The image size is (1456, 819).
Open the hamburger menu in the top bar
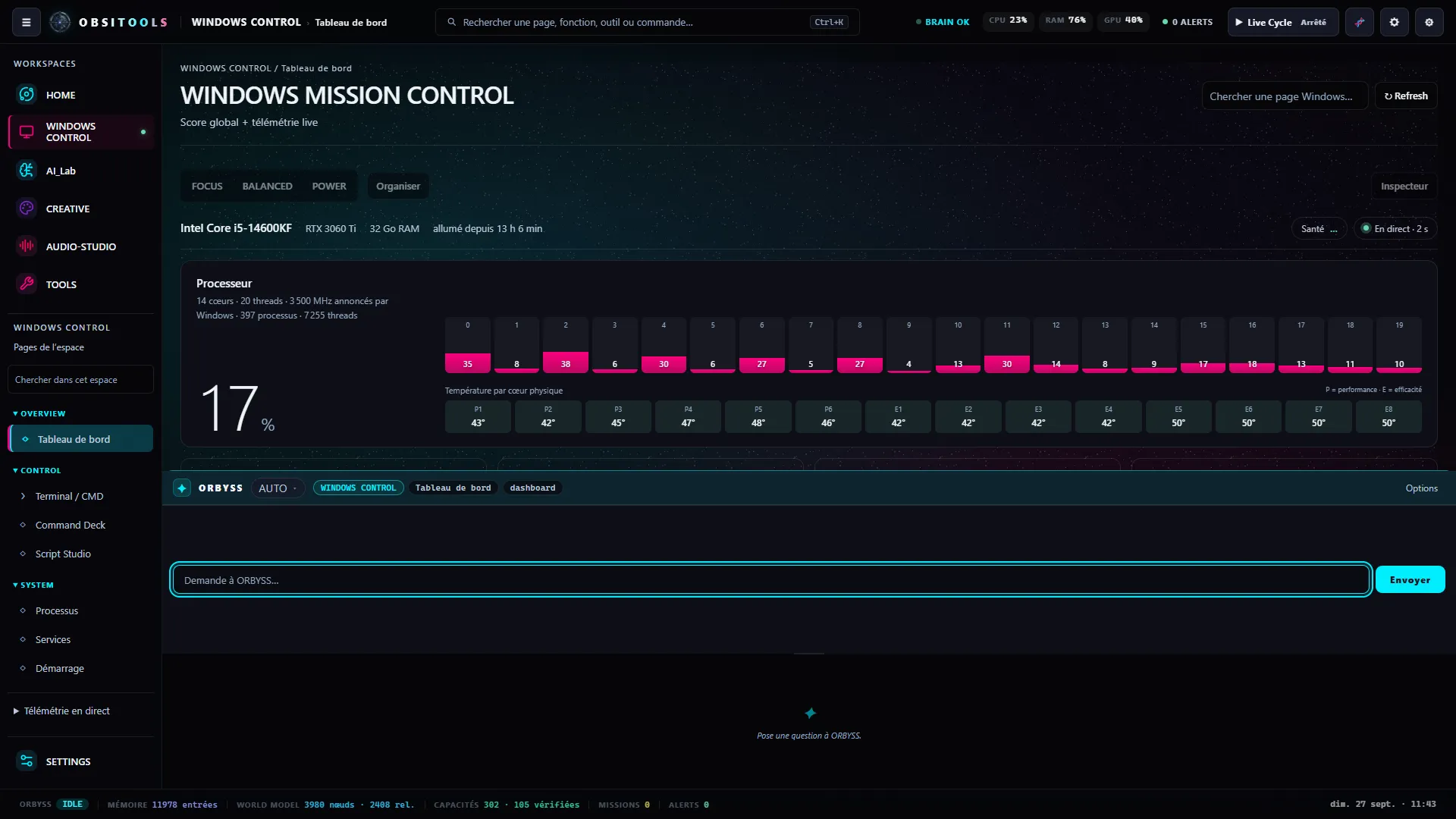(x=27, y=22)
